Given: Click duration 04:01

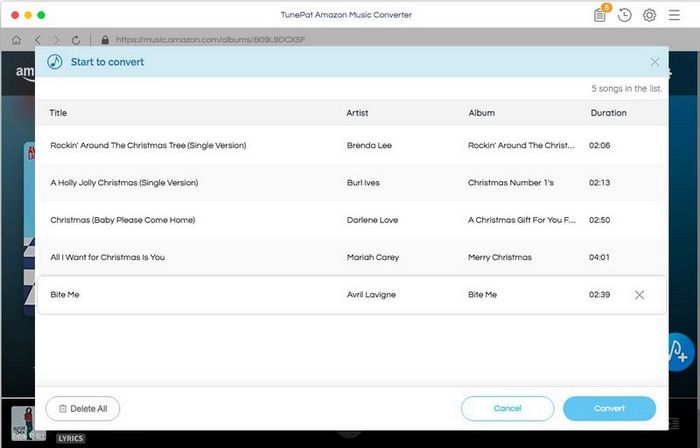Looking at the screenshot, I should [x=599, y=257].
